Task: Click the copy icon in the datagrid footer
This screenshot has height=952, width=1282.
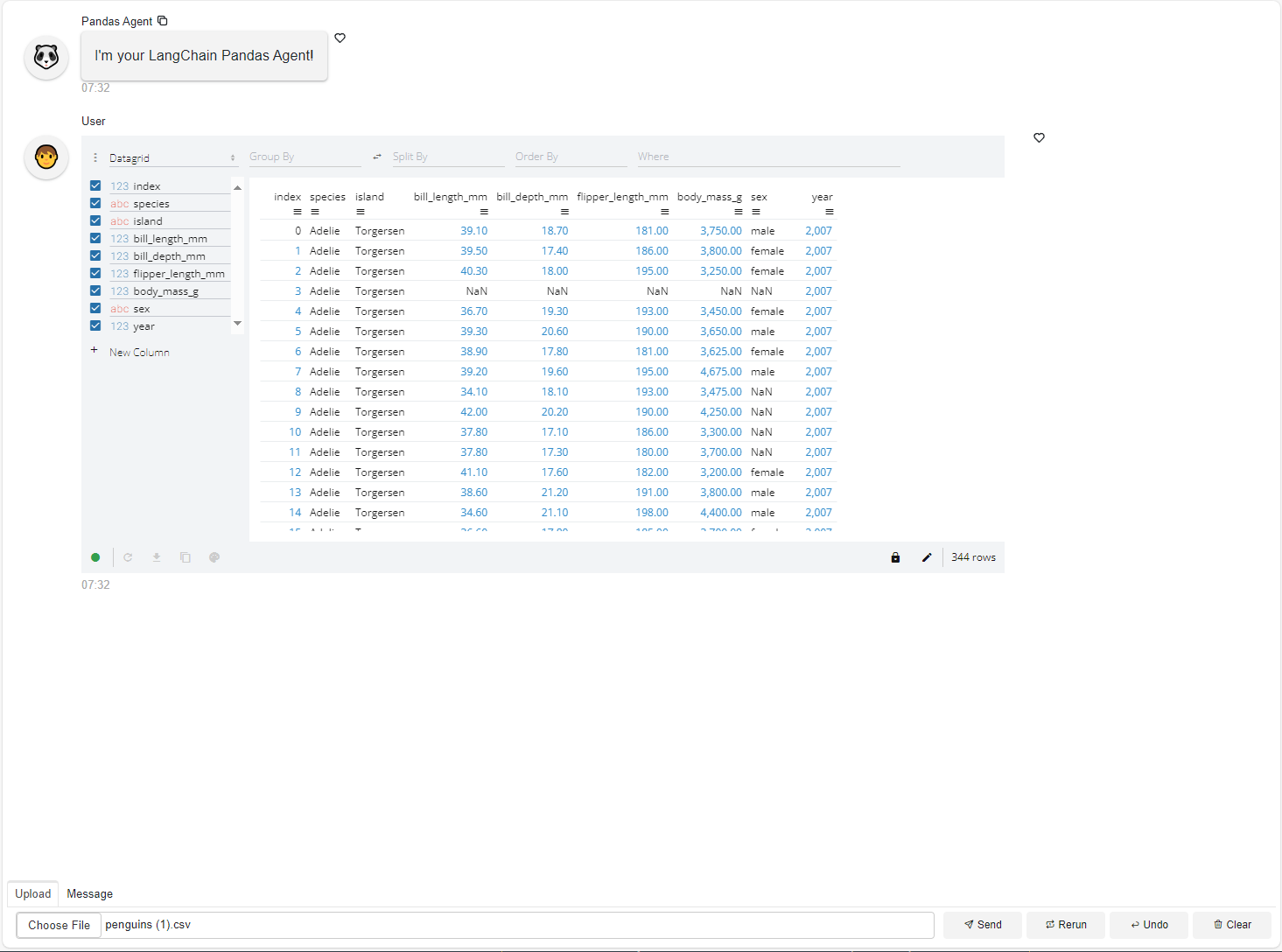Action: (185, 556)
